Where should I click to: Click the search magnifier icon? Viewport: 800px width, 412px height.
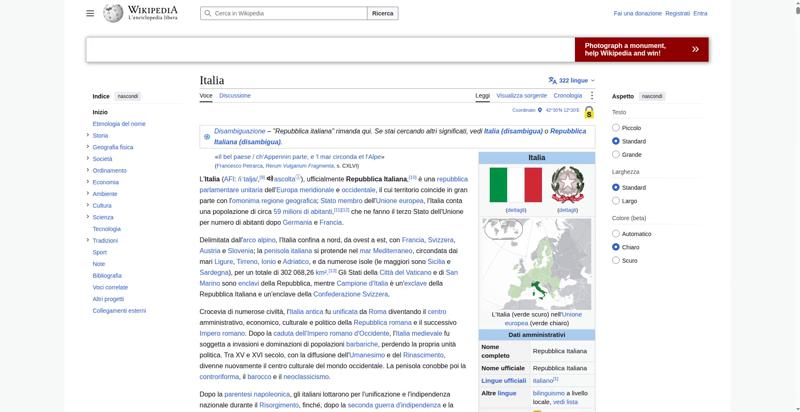point(208,13)
